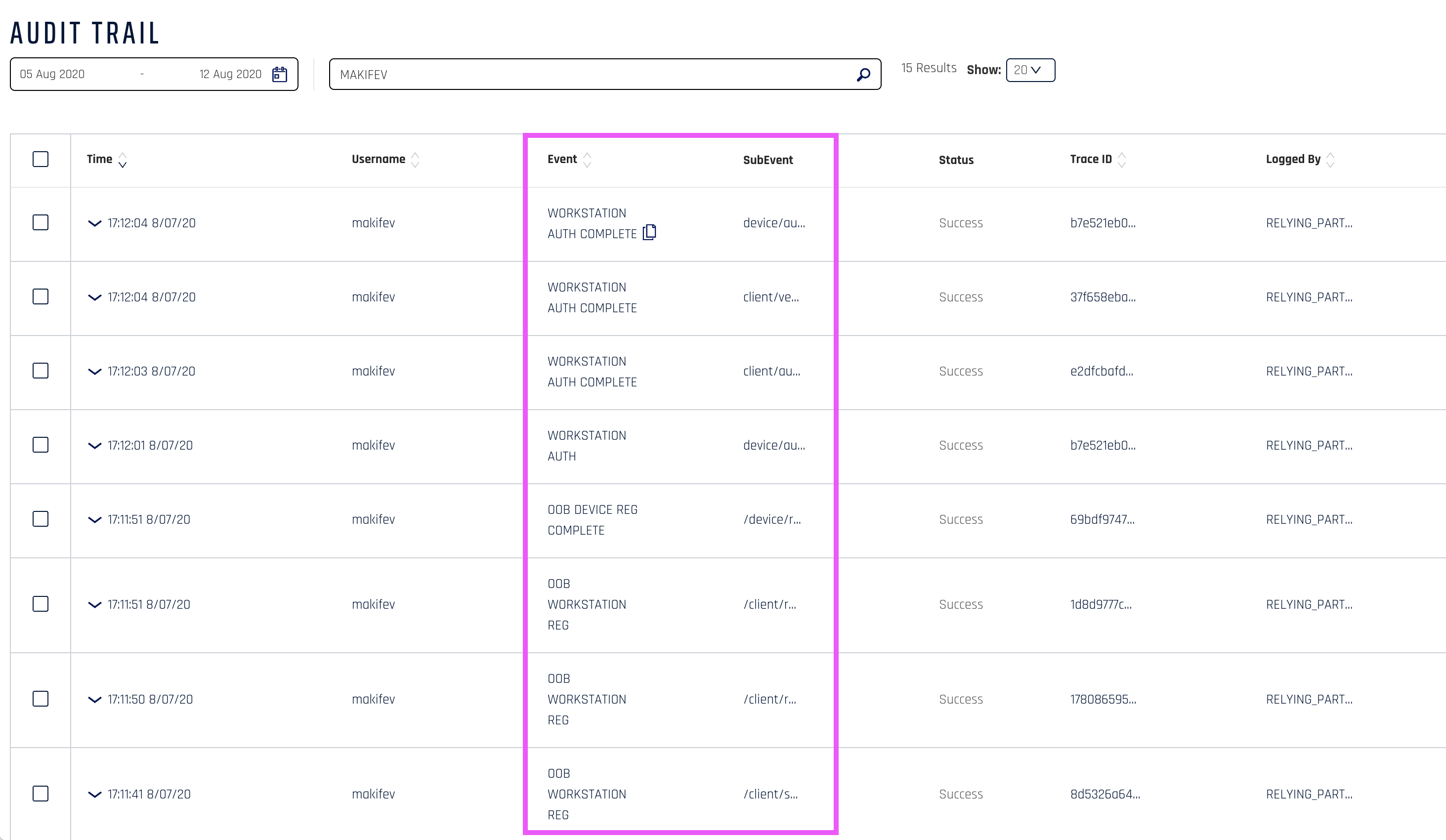This screenshot has height=840, width=1446.
Task: Sort by the Event column arrows
Action: pyautogui.click(x=587, y=160)
